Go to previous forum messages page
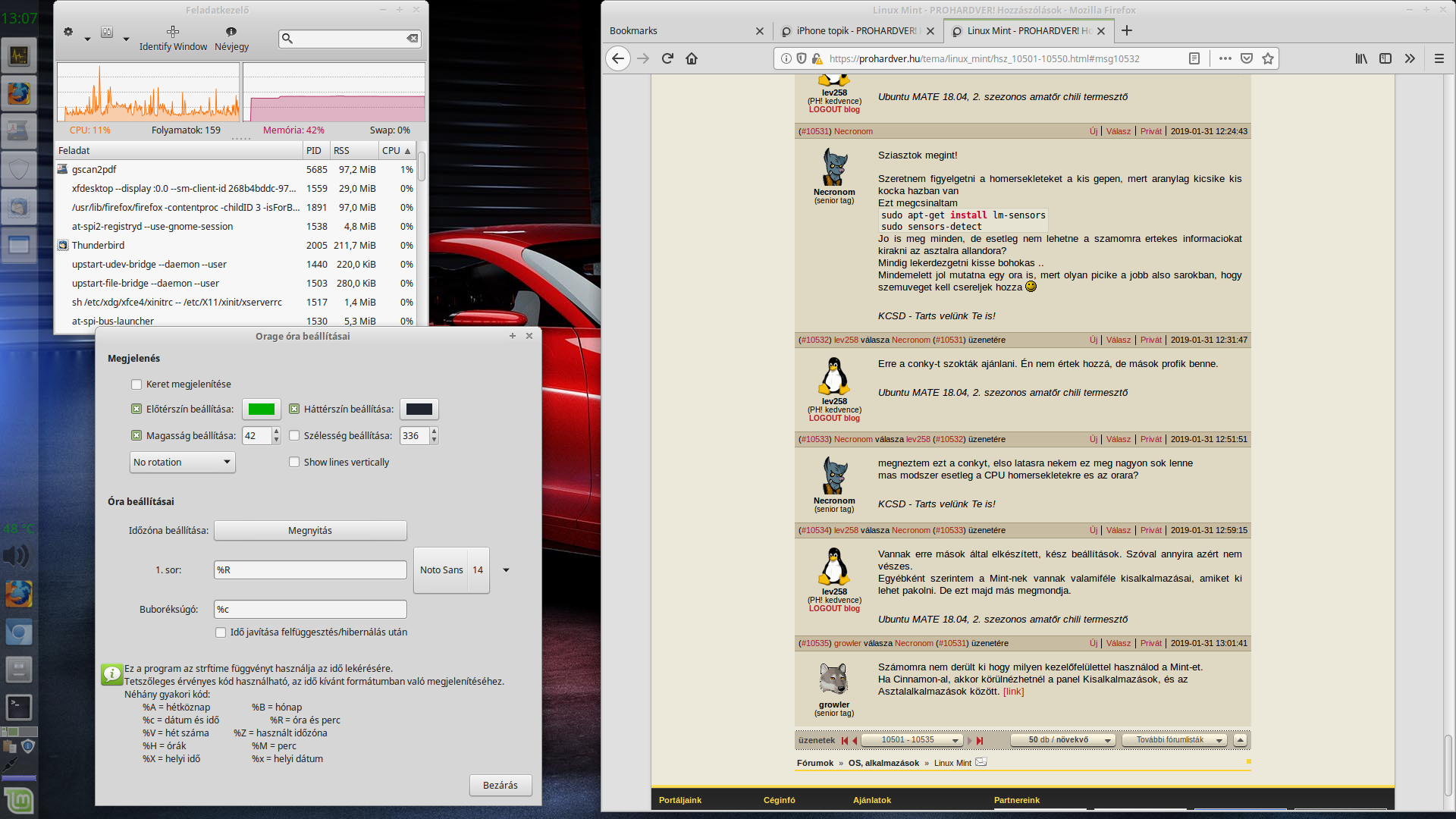This screenshot has width=1456, height=819. coord(855,741)
